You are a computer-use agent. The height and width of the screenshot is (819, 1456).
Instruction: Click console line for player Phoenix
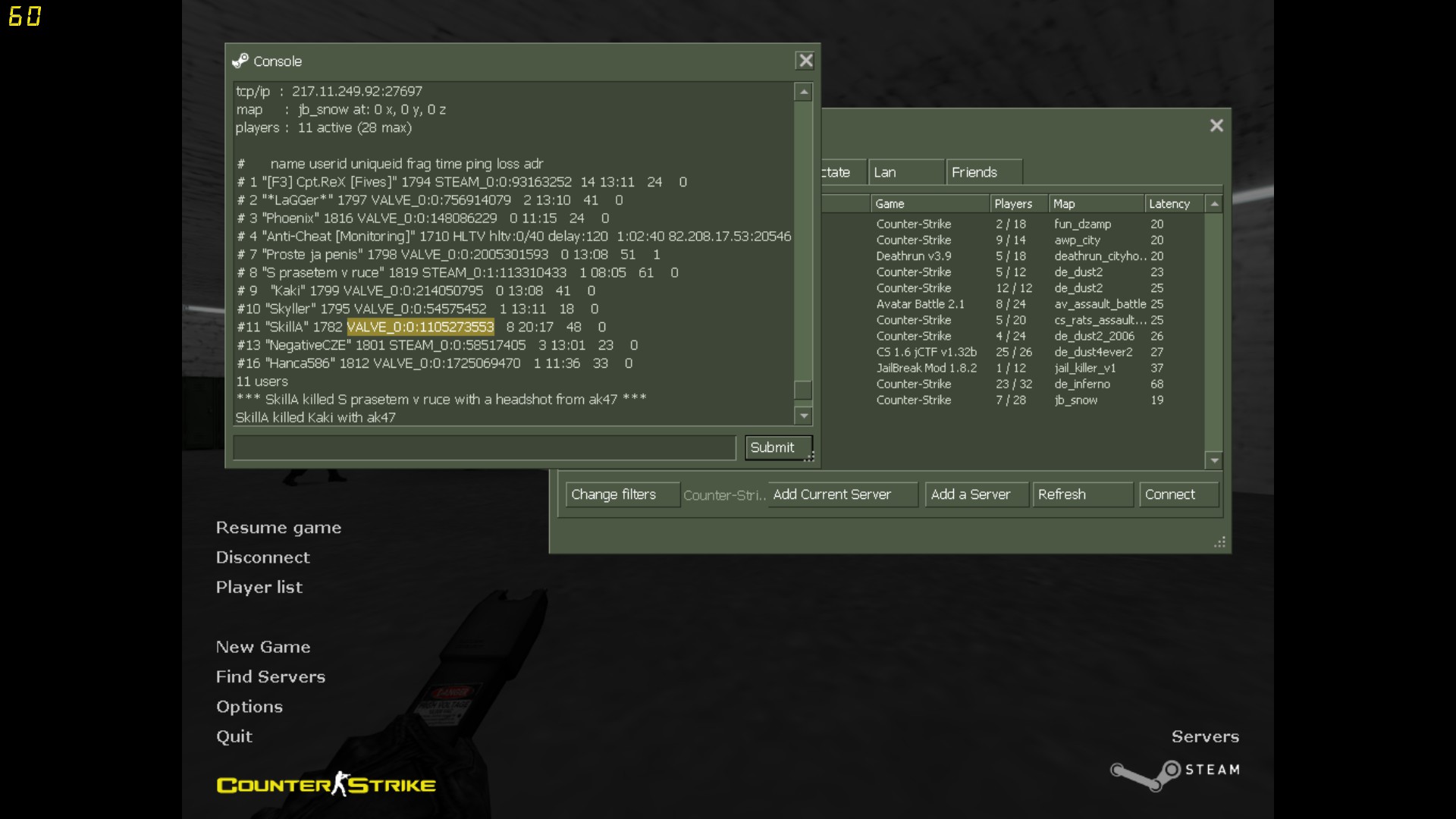click(423, 218)
